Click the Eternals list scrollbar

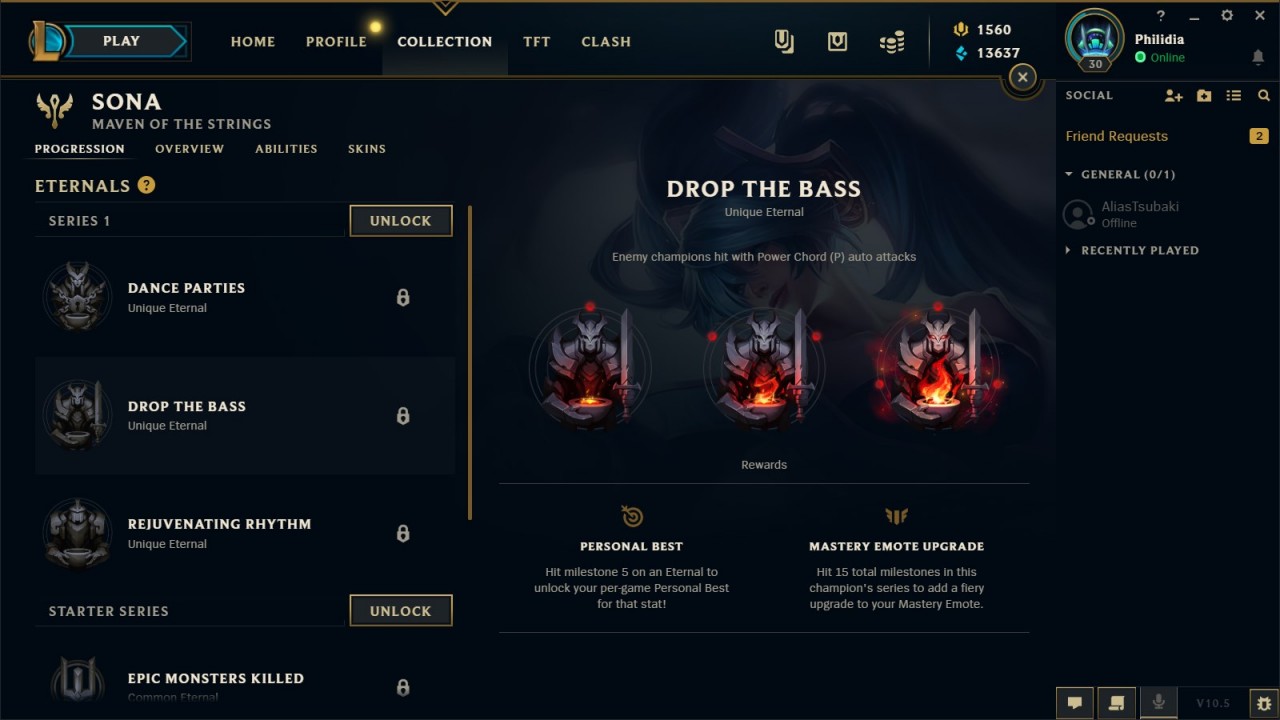point(470,362)
